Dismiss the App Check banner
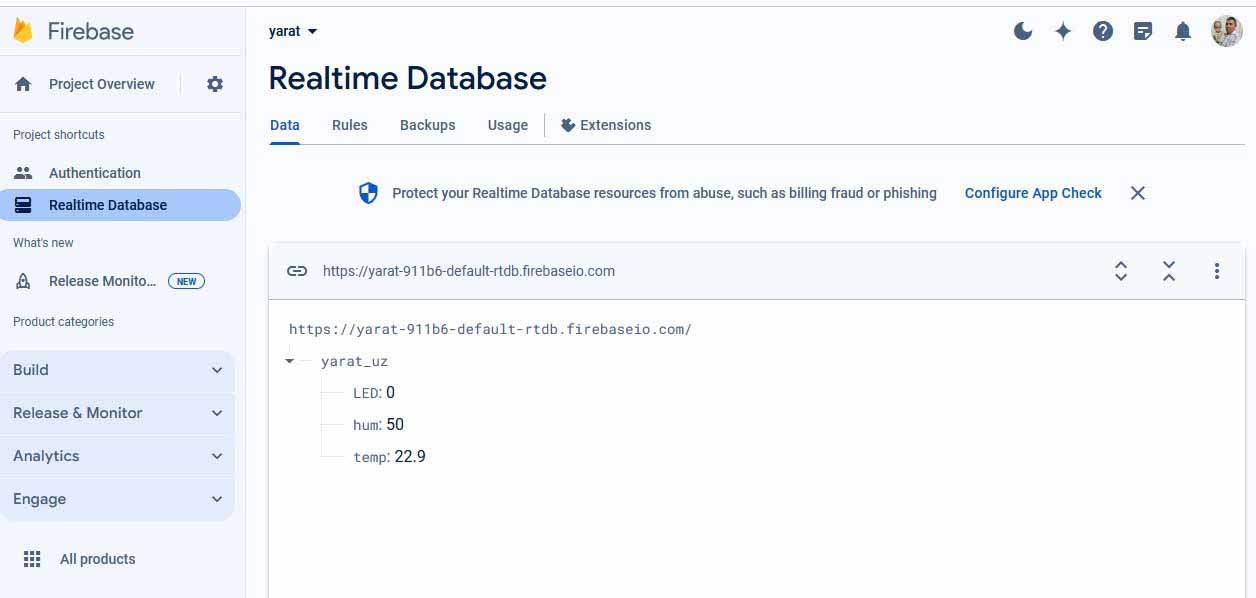The width and height of the screenshot is (1256, 598). point(1138,193)
